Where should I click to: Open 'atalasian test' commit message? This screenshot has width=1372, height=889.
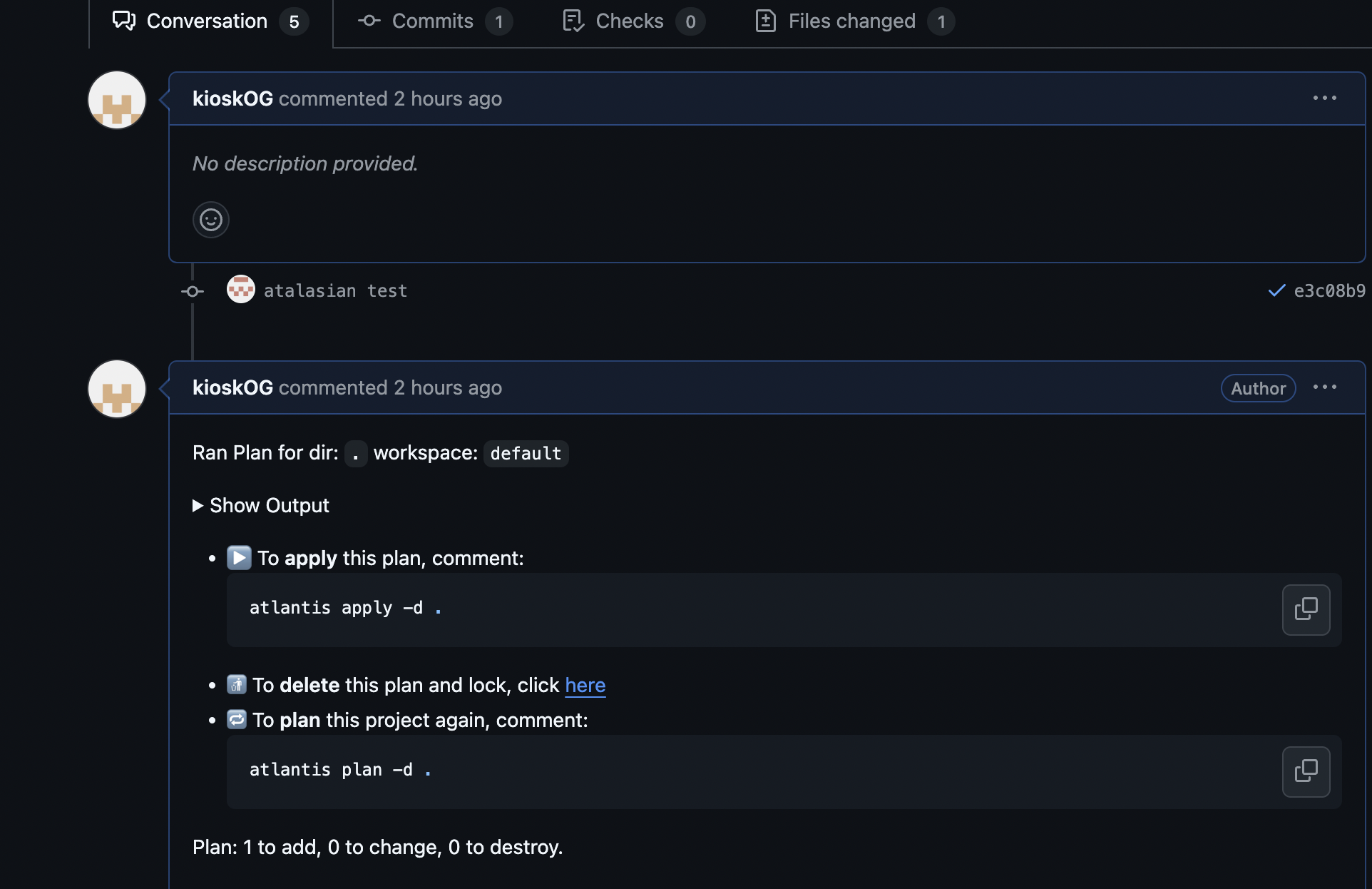click(x=335, y=291)
